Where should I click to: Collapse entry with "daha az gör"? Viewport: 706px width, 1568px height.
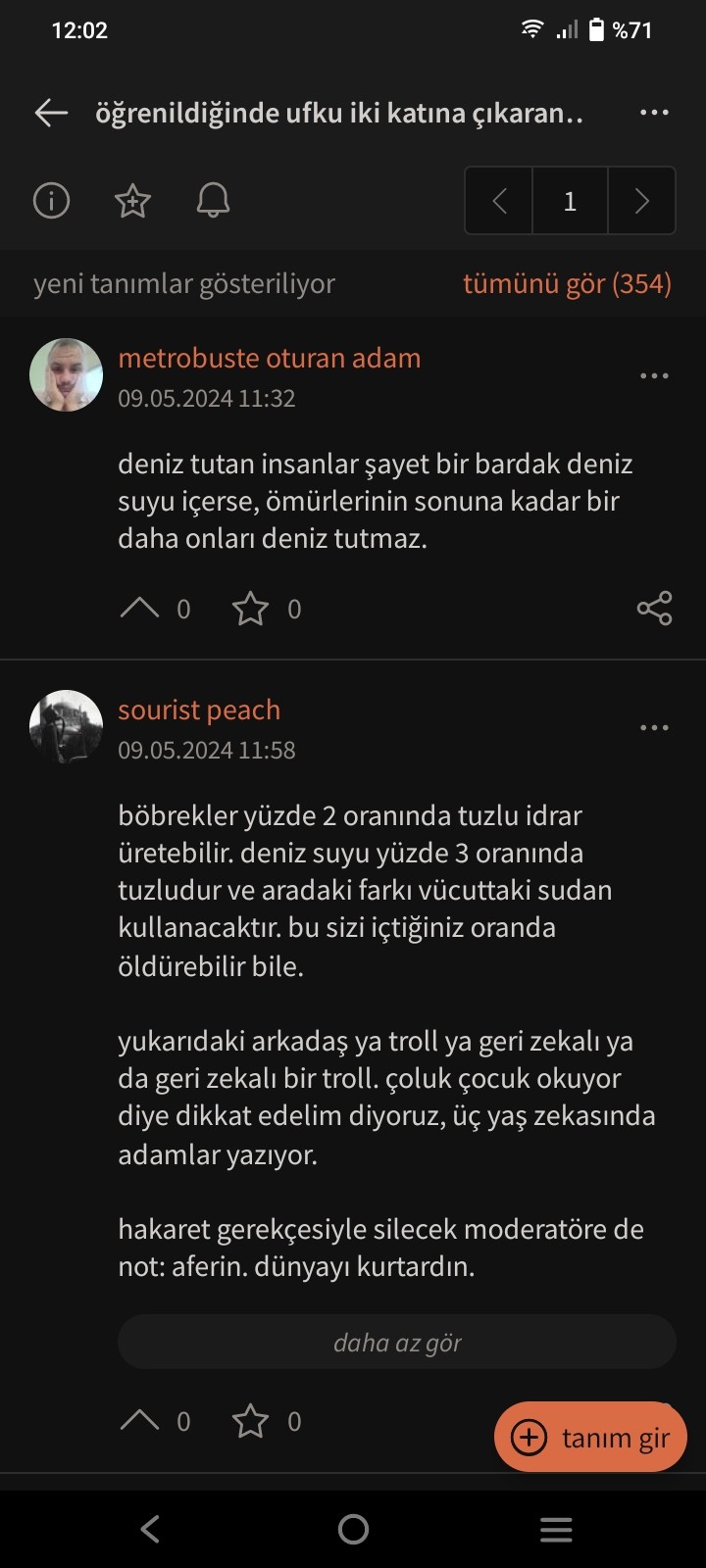click(x=397, y=1342)
